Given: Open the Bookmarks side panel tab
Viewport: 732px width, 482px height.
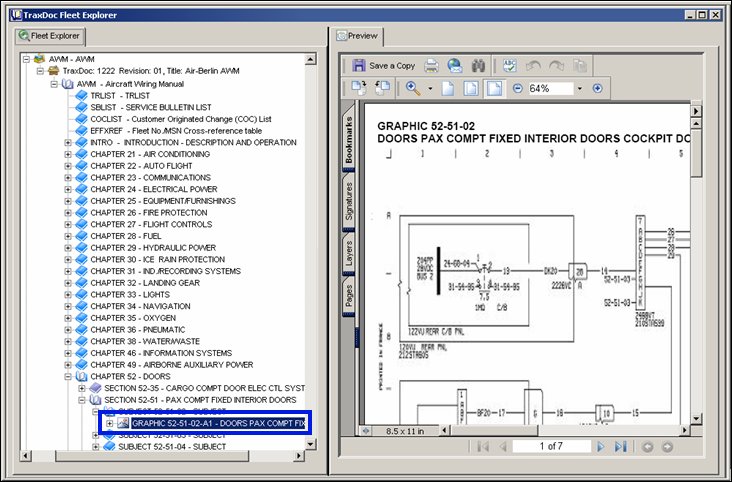Looking at the screenshot, I should [349, 140].
